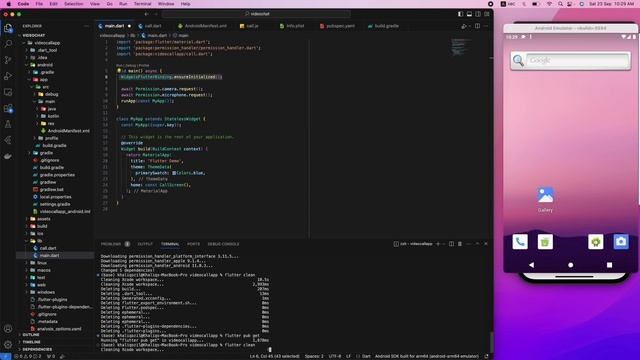Switch to the AndroidManifest.xml editor tab
The width and height of the screenshot is (640, 360).
pyautogui.click(x=202, y=26)
